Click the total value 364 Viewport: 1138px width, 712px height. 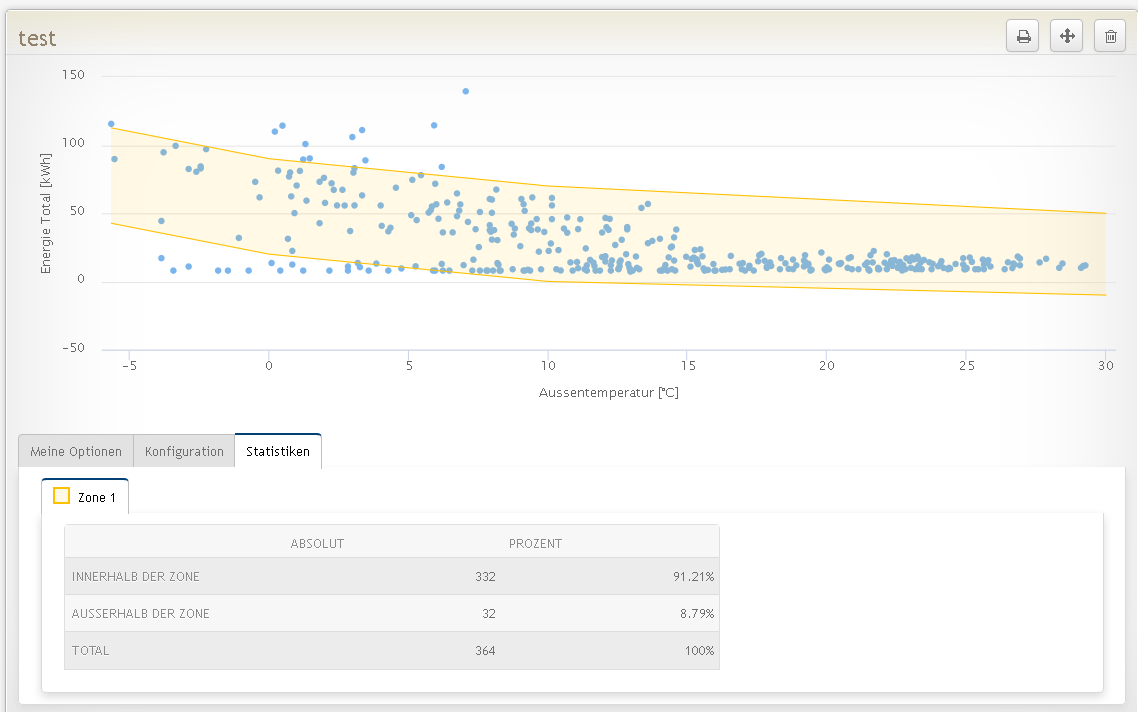(486, 651)
